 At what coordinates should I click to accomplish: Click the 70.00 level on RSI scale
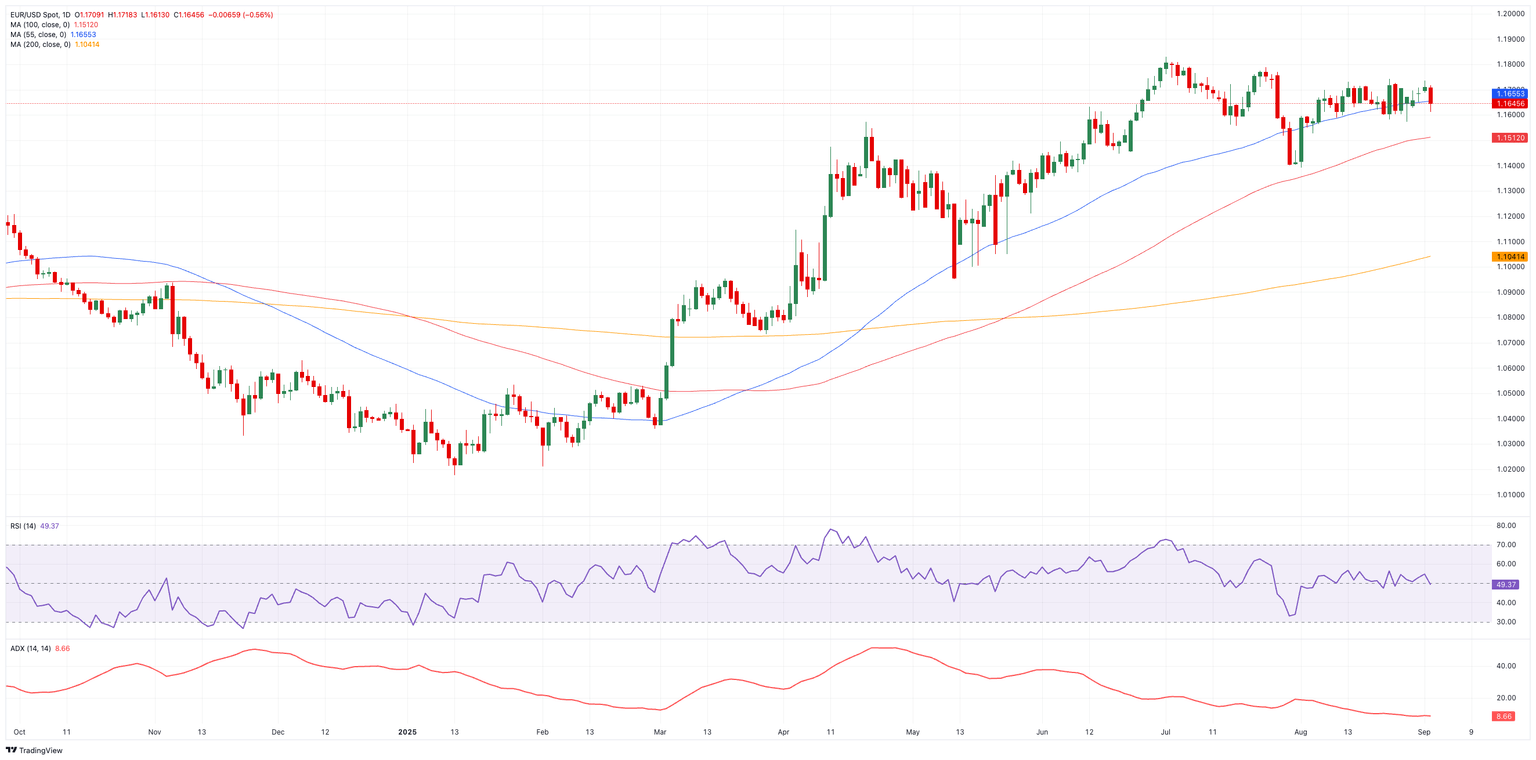click(1506, 545)
